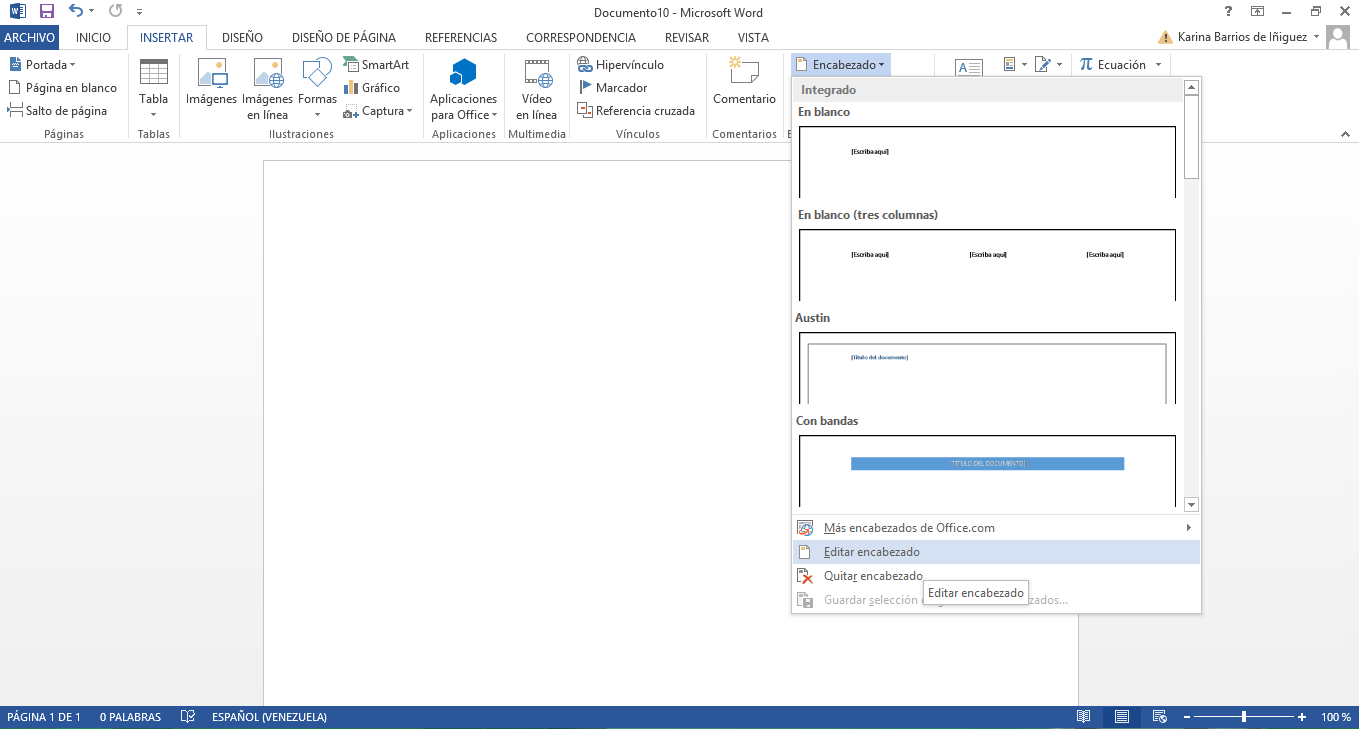The height and width of the screenshot is (729, 1359).
Task: Add a Marcador bookmark
Action: (x=612, y=88)
